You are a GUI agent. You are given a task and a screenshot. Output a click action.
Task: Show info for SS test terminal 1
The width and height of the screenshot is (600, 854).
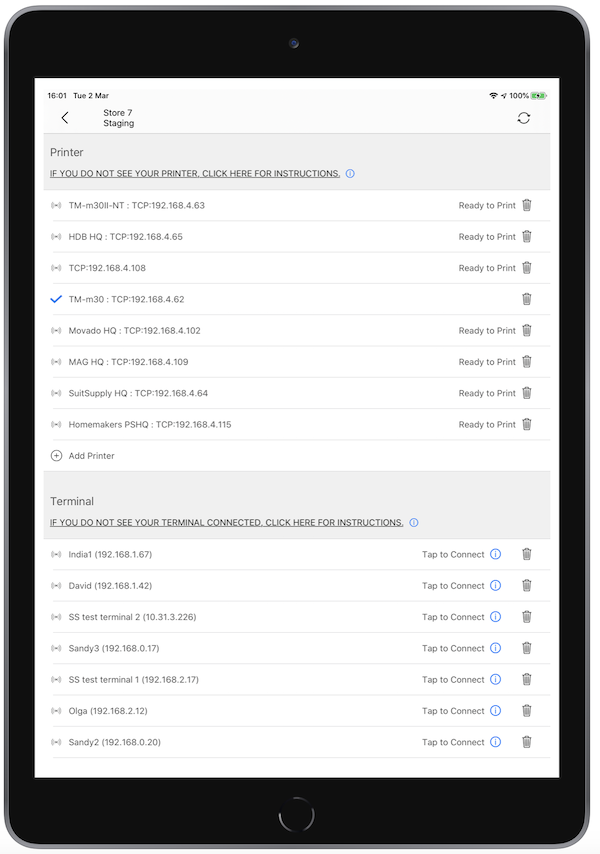coord(495,680)
